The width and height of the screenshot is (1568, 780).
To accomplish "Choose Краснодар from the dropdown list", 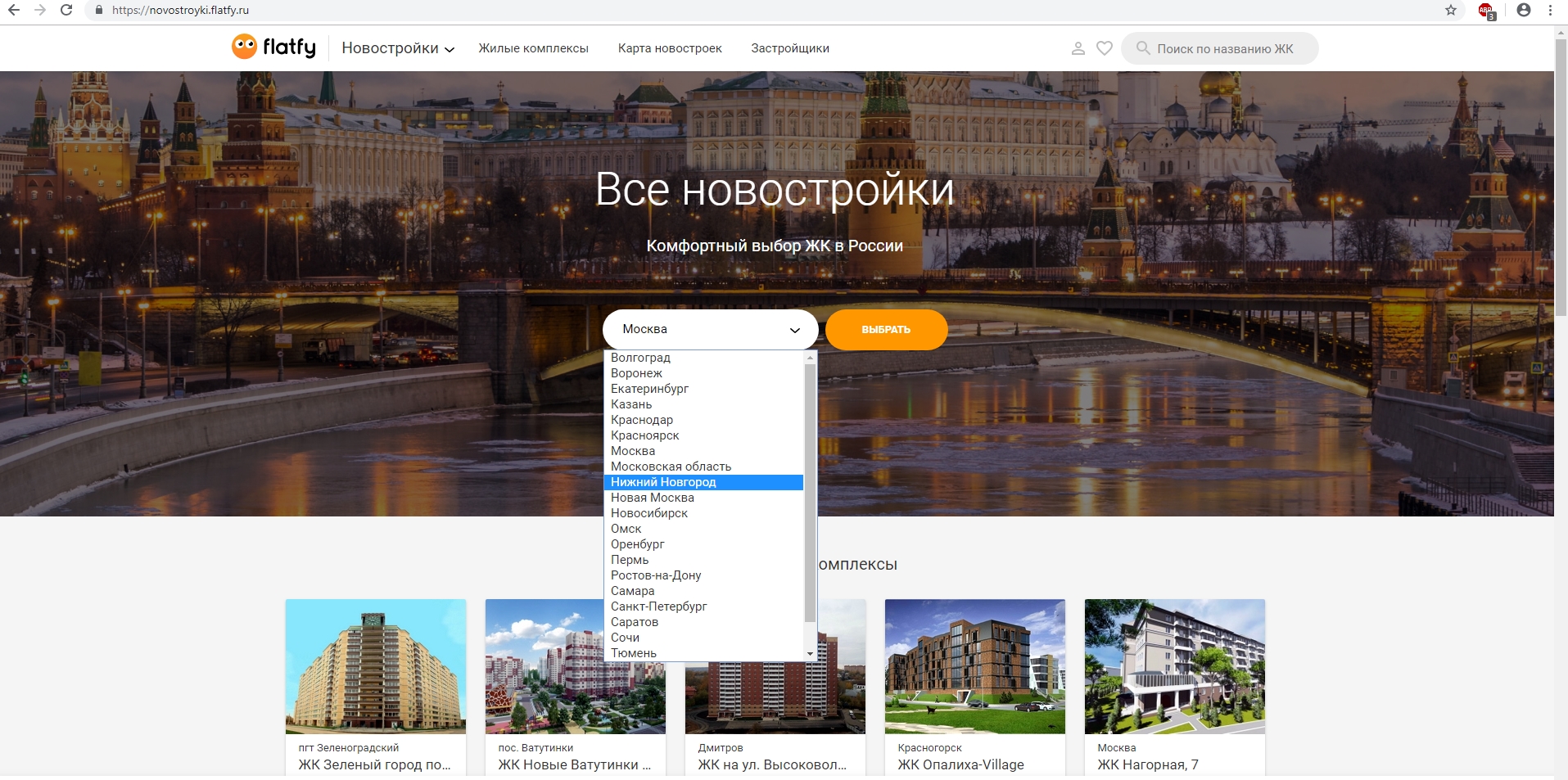I will [x=704, y=420].
